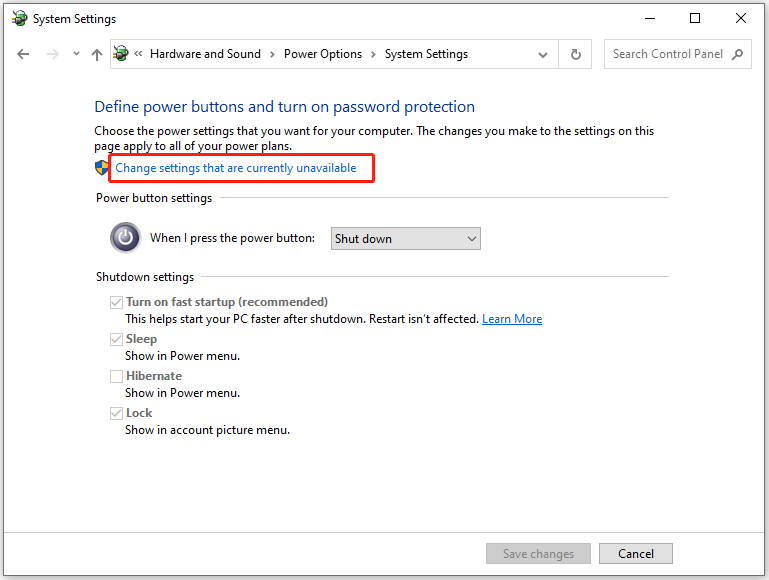This screenshot has width=769, height=580.
Task: Open the recent locations chevron
Action: point(76,53)
